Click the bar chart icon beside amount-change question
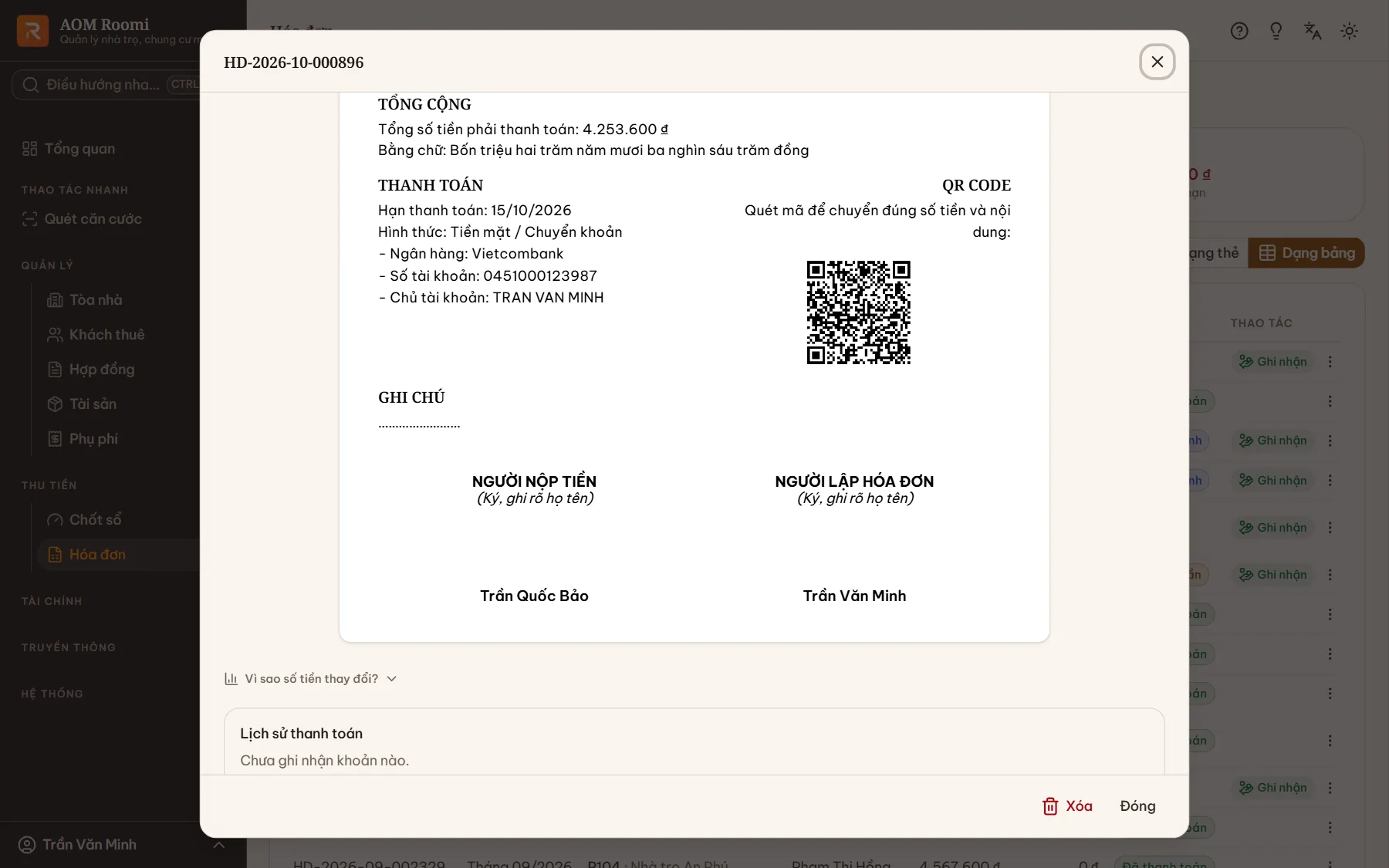Screen dimensions: 1389x868 231,678
